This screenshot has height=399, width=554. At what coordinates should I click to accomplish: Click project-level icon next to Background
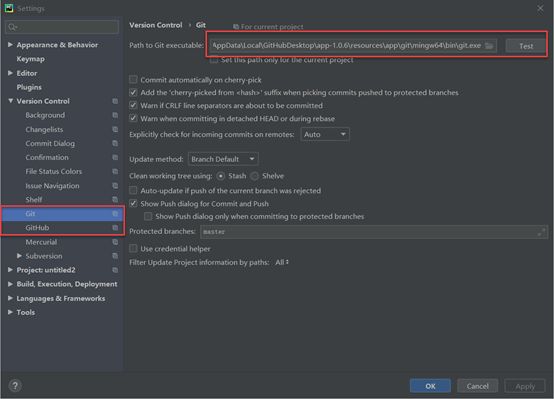tap(115, 115)
